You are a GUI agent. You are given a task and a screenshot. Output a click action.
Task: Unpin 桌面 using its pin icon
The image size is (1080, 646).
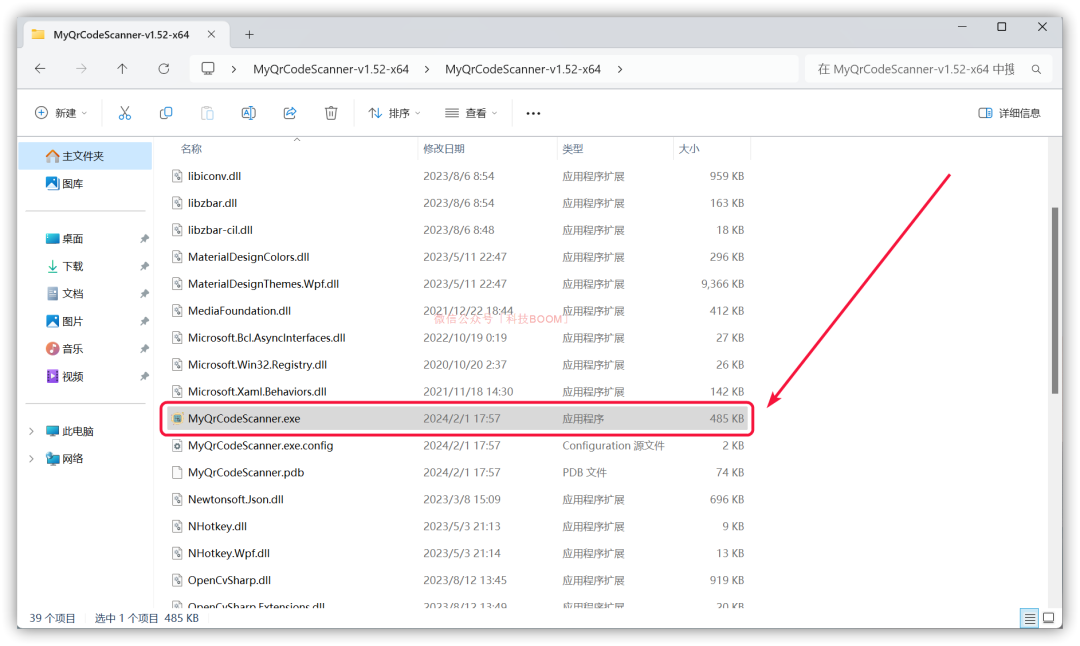pos(144,239)
